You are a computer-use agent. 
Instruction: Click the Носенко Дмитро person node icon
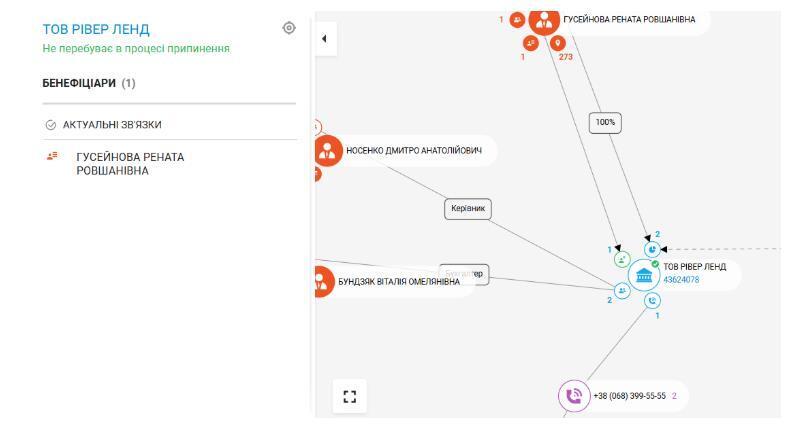pyautogui.click(x=328, y=151)
